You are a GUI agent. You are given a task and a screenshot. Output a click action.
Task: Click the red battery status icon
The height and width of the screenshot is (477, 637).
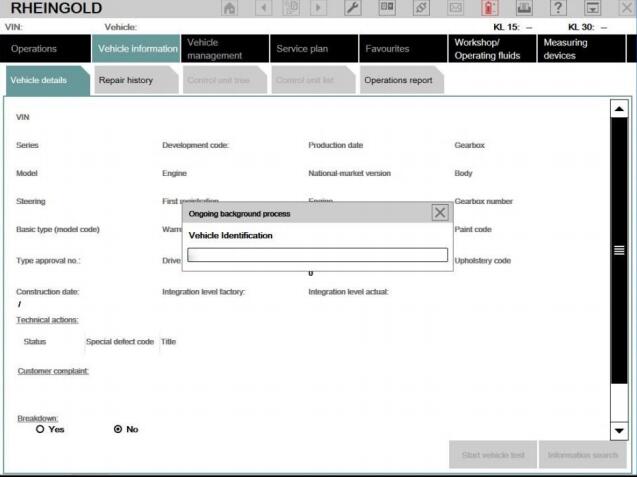490,8
